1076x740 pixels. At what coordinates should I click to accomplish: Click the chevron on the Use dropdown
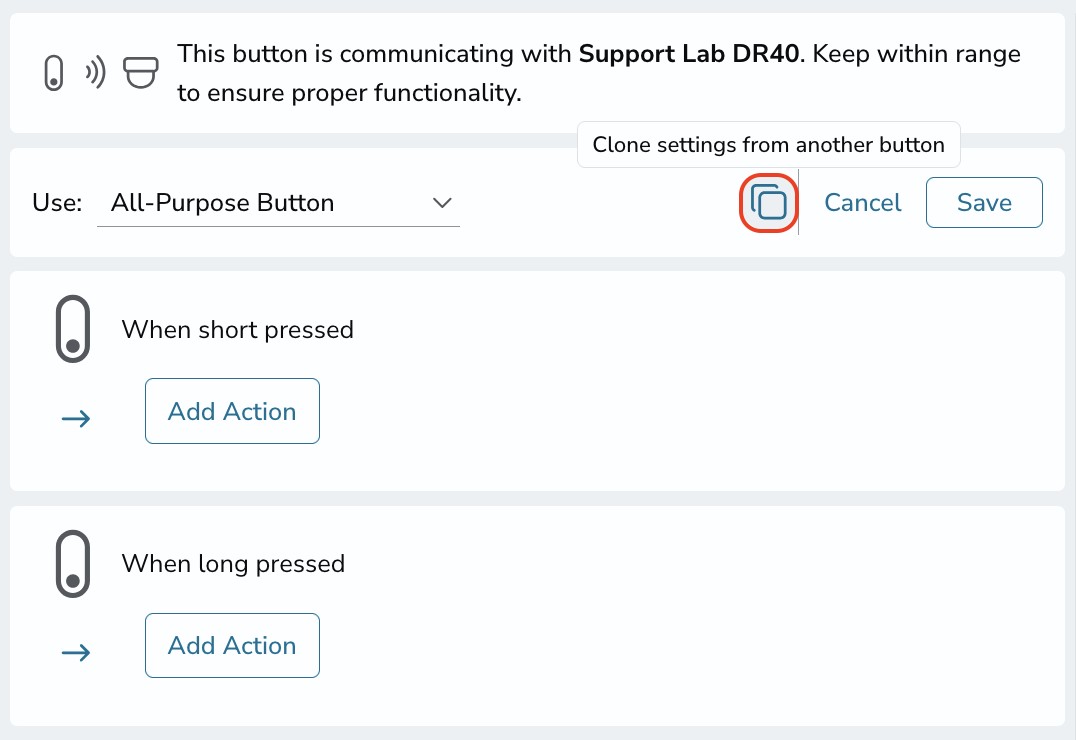pos(442,203)
